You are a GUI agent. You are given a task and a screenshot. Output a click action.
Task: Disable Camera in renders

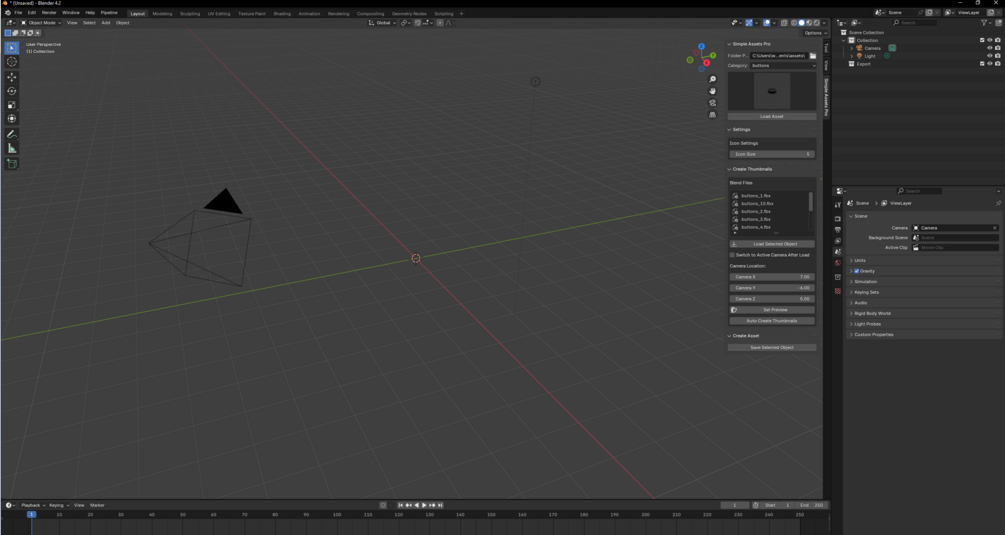(x=997, y=48)
